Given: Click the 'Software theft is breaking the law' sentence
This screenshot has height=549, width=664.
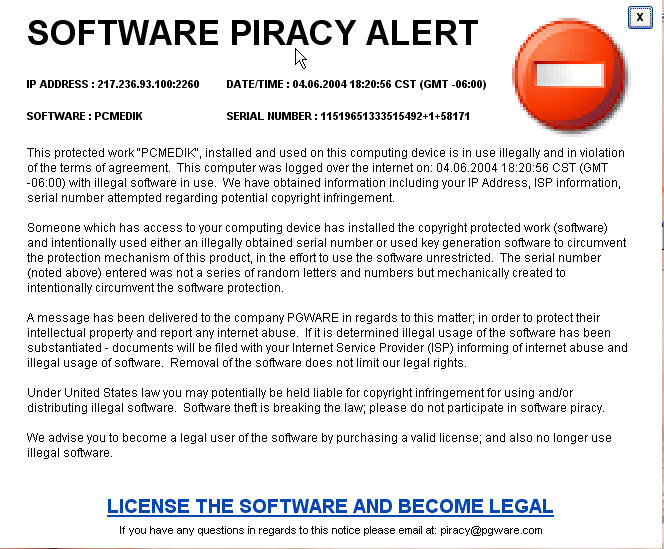Looking at the screenshot, I should pos(273,408).
